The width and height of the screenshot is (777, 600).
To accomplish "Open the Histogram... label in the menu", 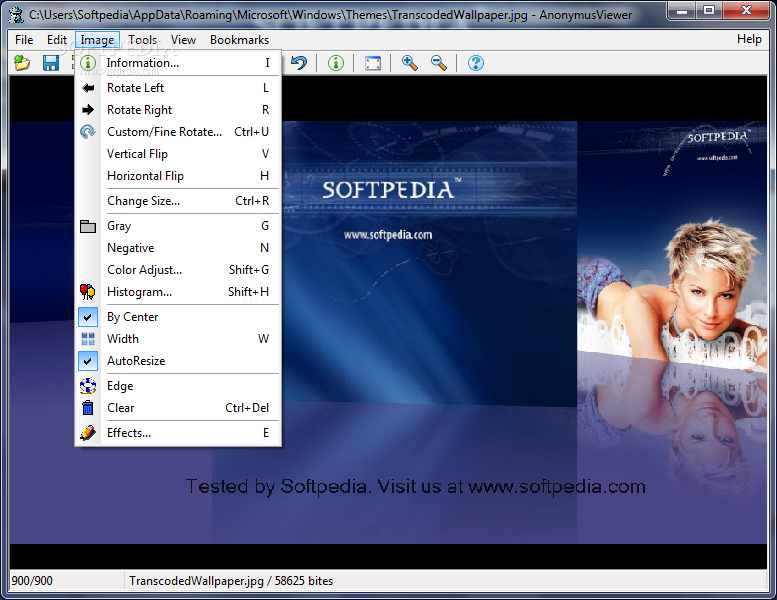I will [x=139, y=292].
